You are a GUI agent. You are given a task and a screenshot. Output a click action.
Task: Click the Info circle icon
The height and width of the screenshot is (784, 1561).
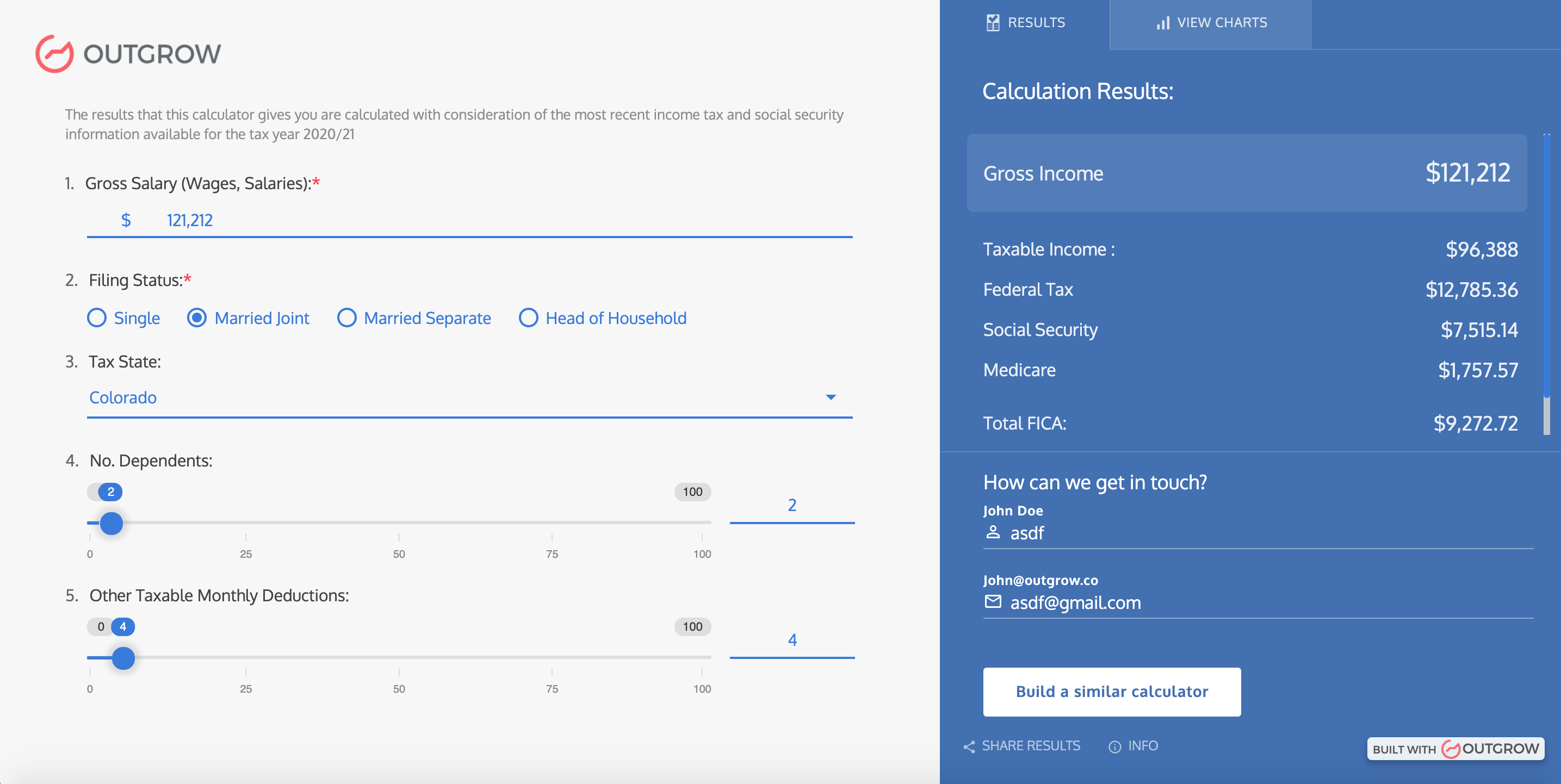click(x=1115, y=747)
